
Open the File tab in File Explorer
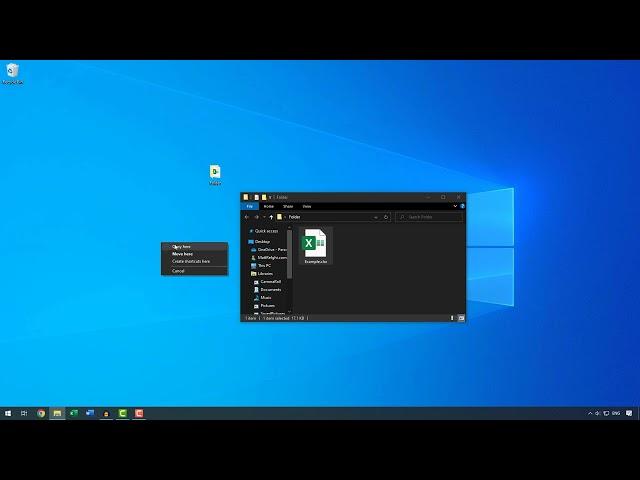coord(249,207)
